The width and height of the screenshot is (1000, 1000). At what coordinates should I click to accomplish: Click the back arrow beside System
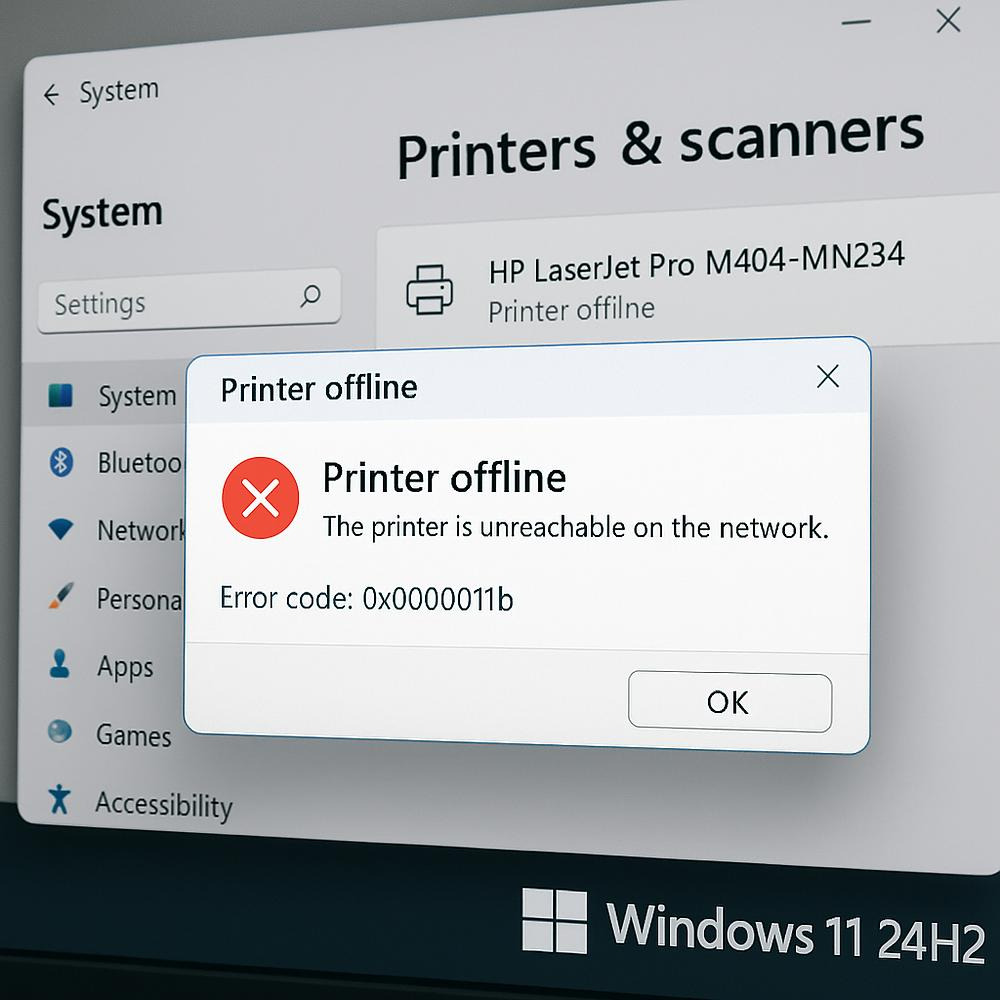click(x=51, y=95)
